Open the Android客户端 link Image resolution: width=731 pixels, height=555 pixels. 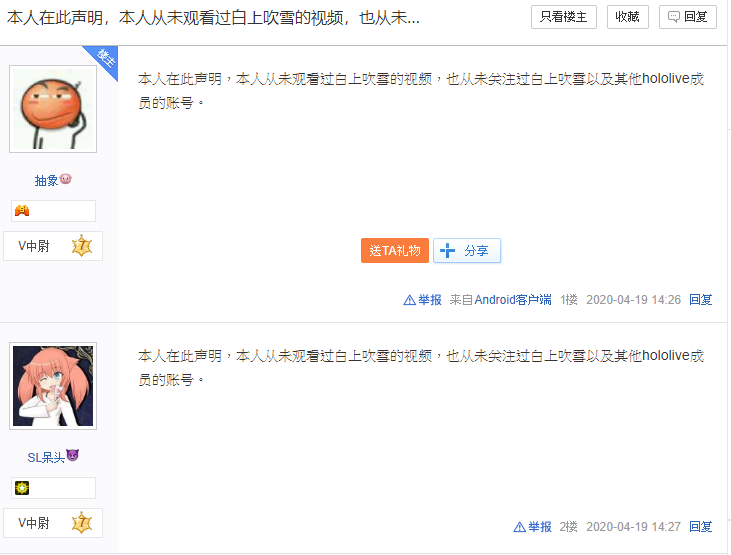click(513, 299)
